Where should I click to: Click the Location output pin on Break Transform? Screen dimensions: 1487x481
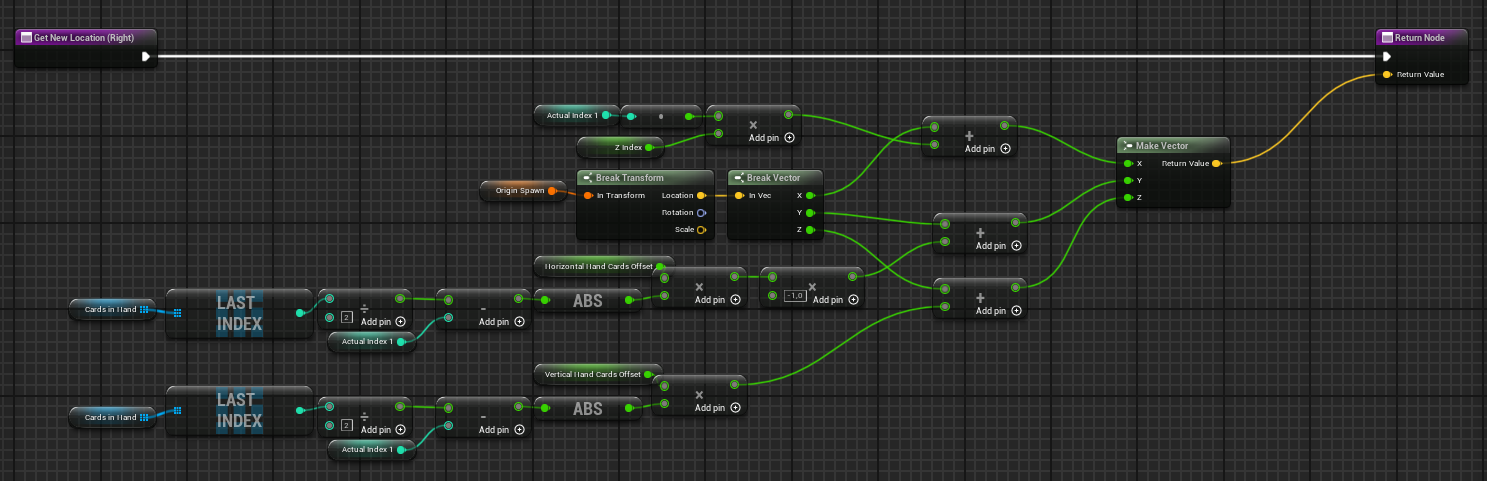701,195
